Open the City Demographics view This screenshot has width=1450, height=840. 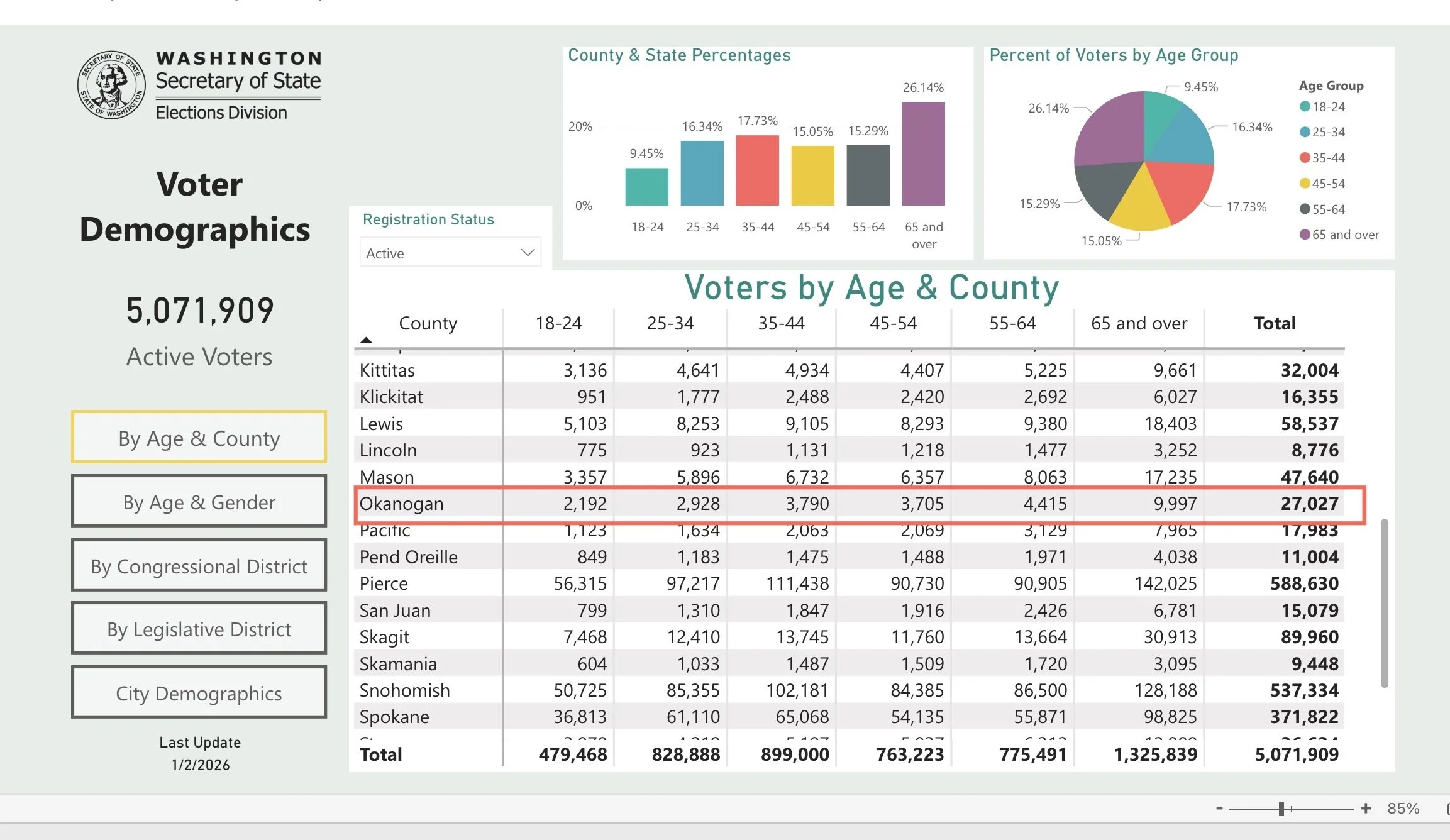point(199,693)
